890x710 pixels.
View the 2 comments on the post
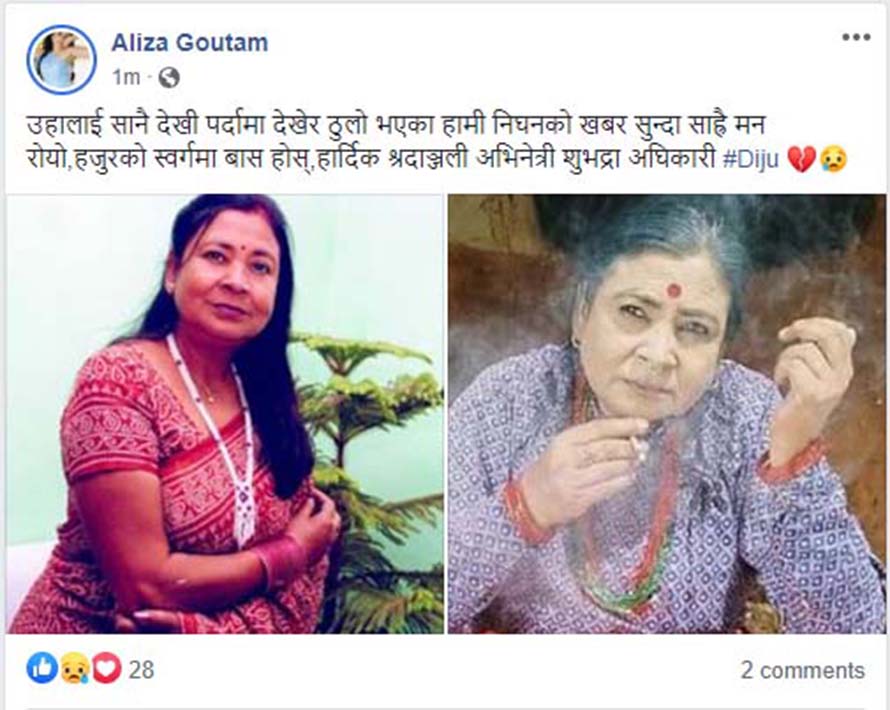pos(803,670)
